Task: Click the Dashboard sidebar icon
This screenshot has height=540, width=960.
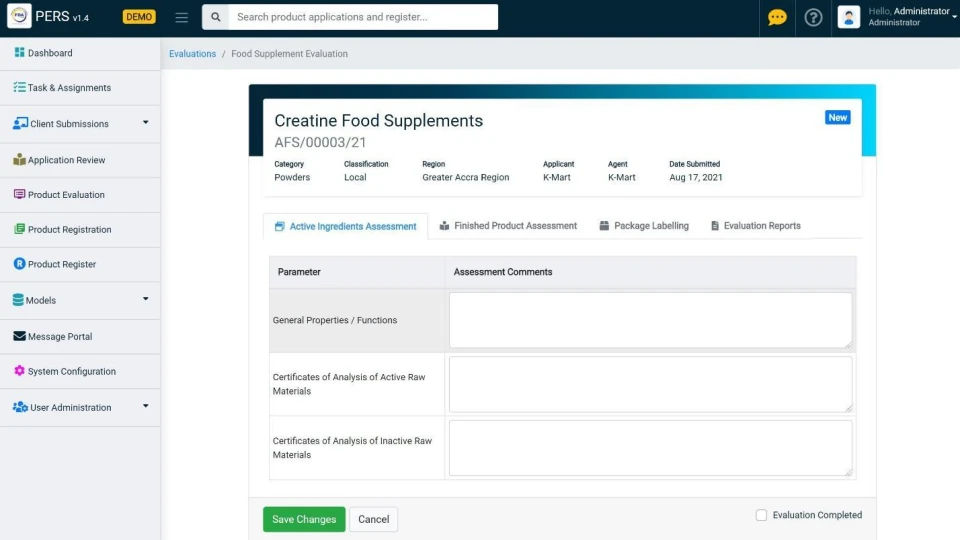Action: coord(20,53)
